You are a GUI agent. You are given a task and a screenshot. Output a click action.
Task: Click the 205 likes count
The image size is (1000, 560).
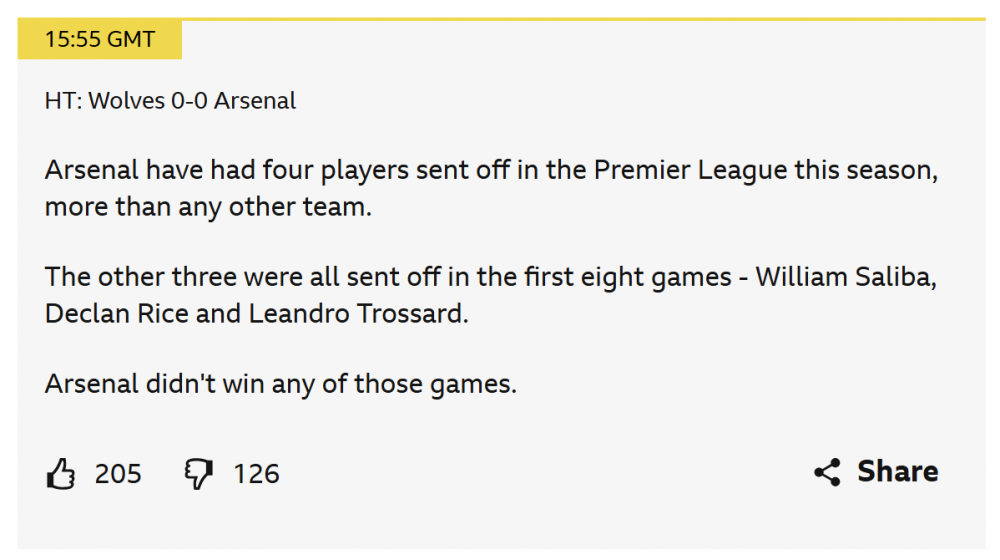tap(118, 473)
